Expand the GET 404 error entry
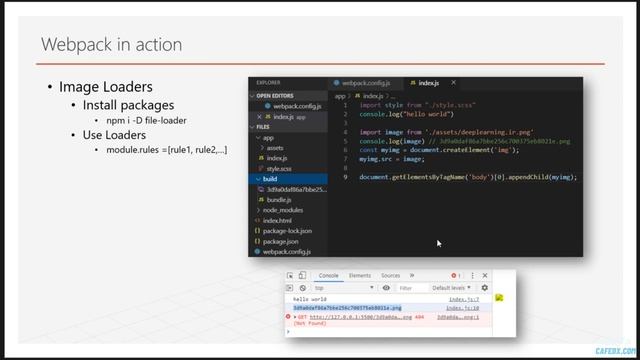The height and width of the screenshot is (360, 640). click(x=295, y=317)
